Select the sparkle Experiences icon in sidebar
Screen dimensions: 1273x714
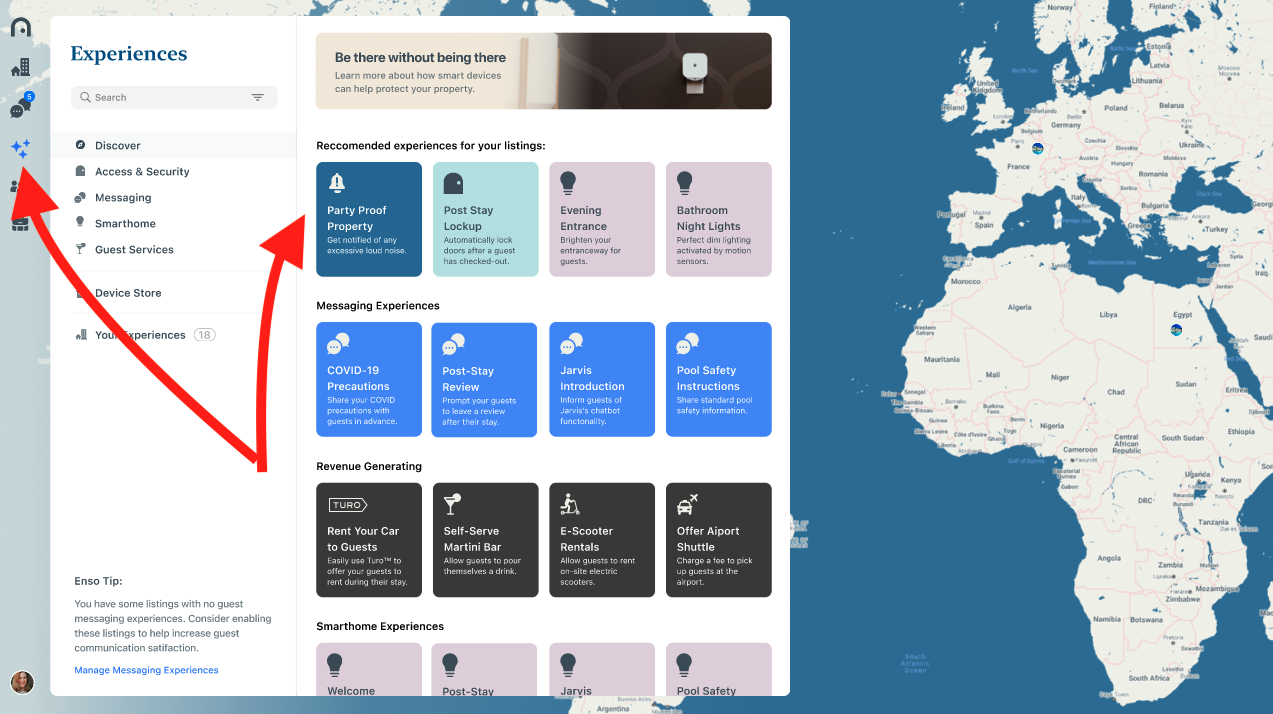(x=20, y=148)
